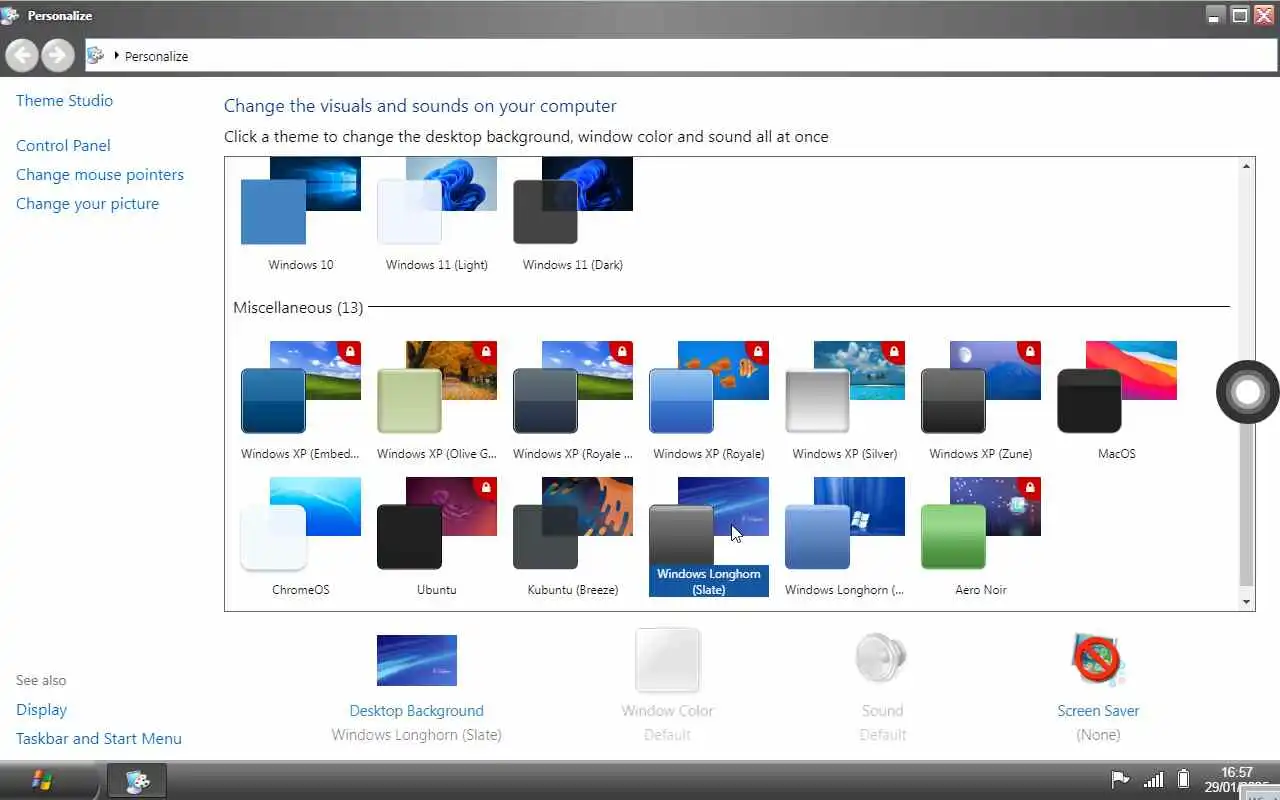The width and height of the screenshot is (1280, 800).
Task: Open Desktop Background settings icon
Action: coord(417,660)
